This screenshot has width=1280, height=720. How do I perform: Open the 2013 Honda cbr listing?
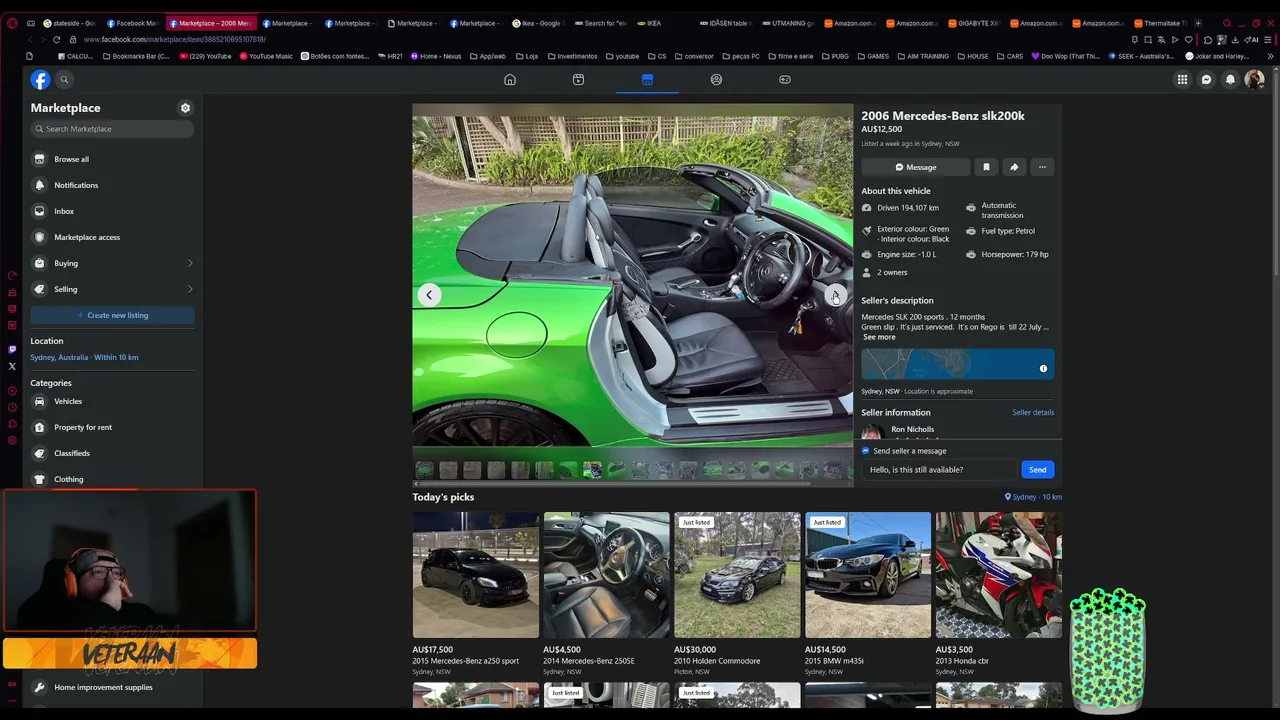(x=999, y=594)
